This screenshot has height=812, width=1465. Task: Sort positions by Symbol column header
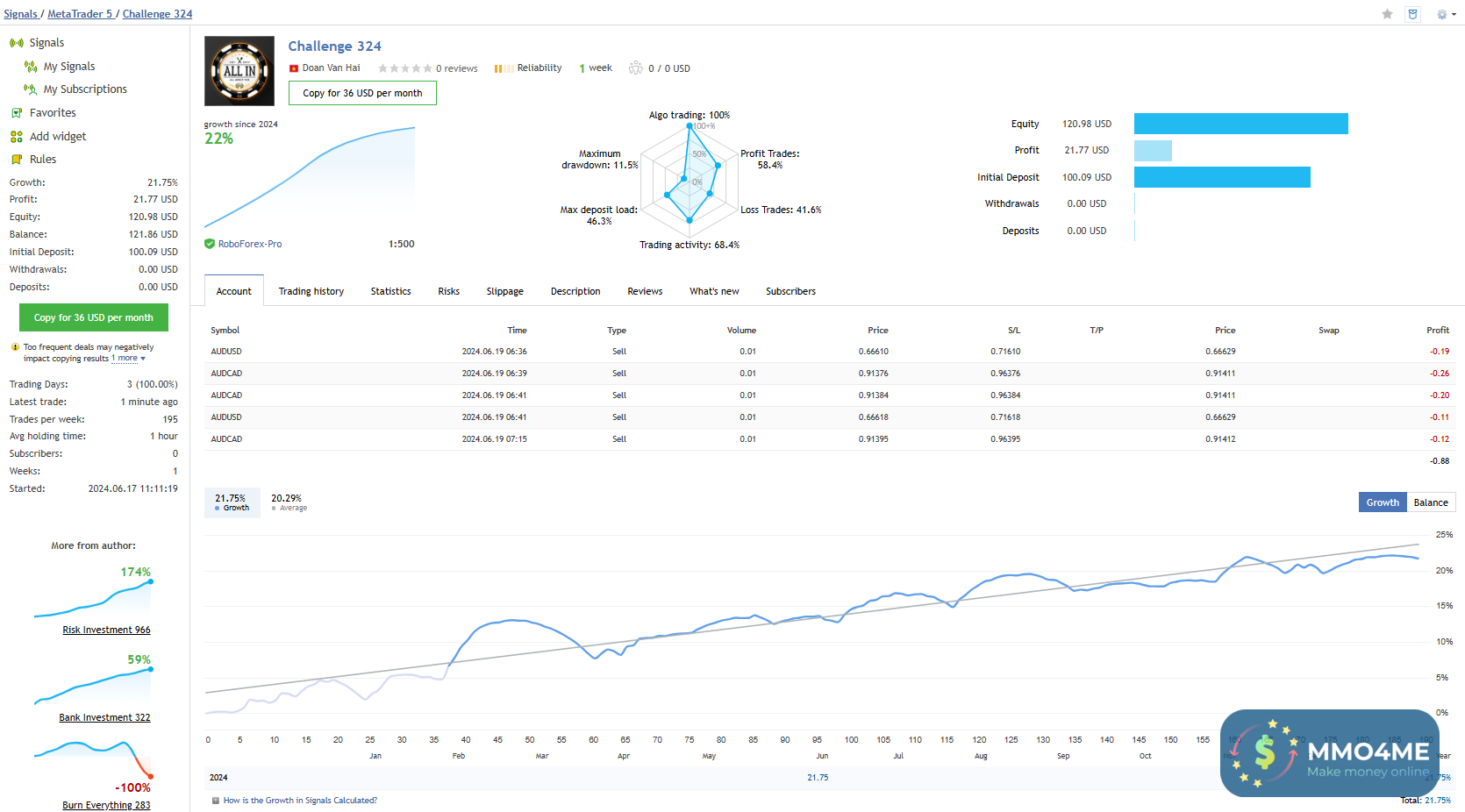coord(225,331)
